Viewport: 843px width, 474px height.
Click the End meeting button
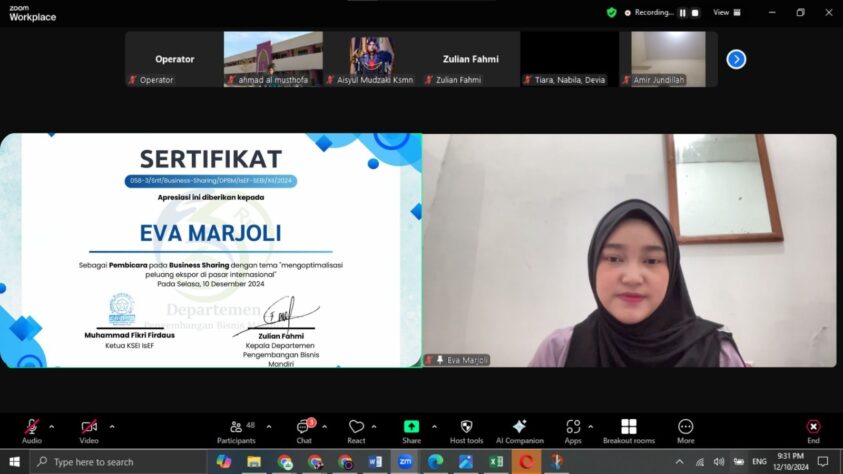813,430
